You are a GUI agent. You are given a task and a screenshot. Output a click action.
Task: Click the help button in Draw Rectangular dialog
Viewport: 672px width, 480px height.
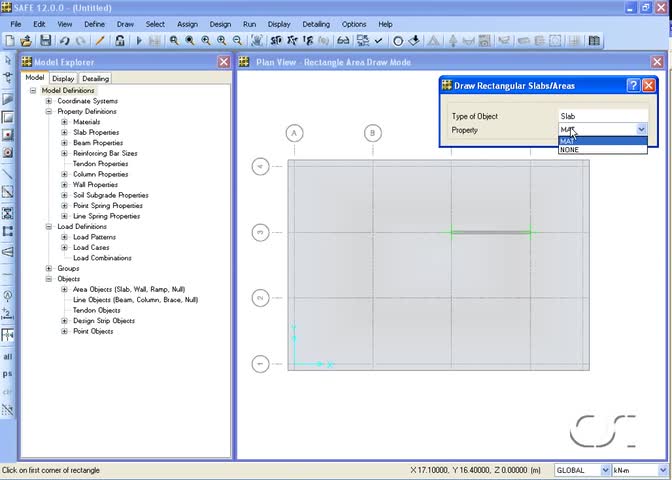coord(633,86)
